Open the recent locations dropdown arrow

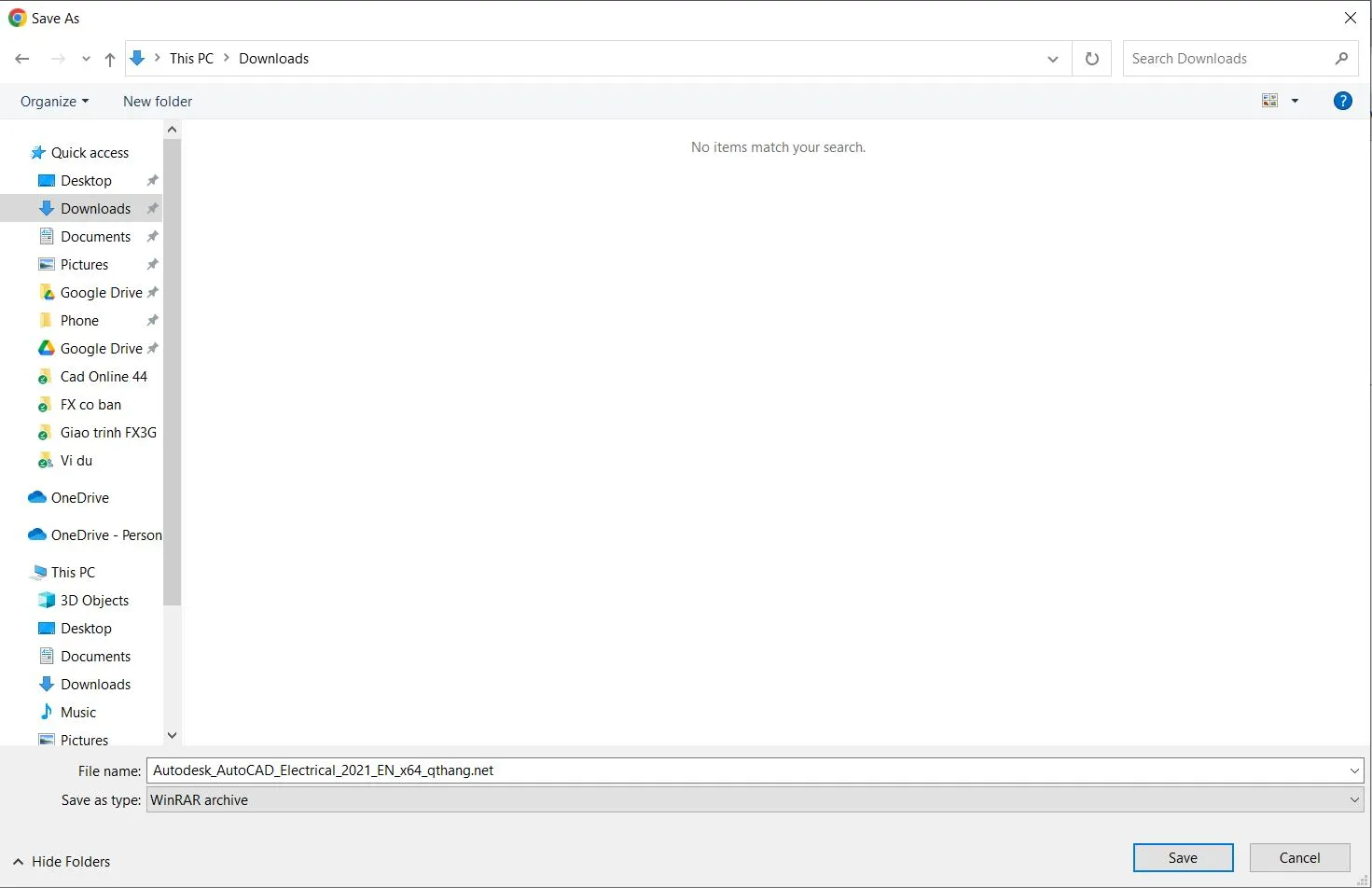(x=86, y=59)
